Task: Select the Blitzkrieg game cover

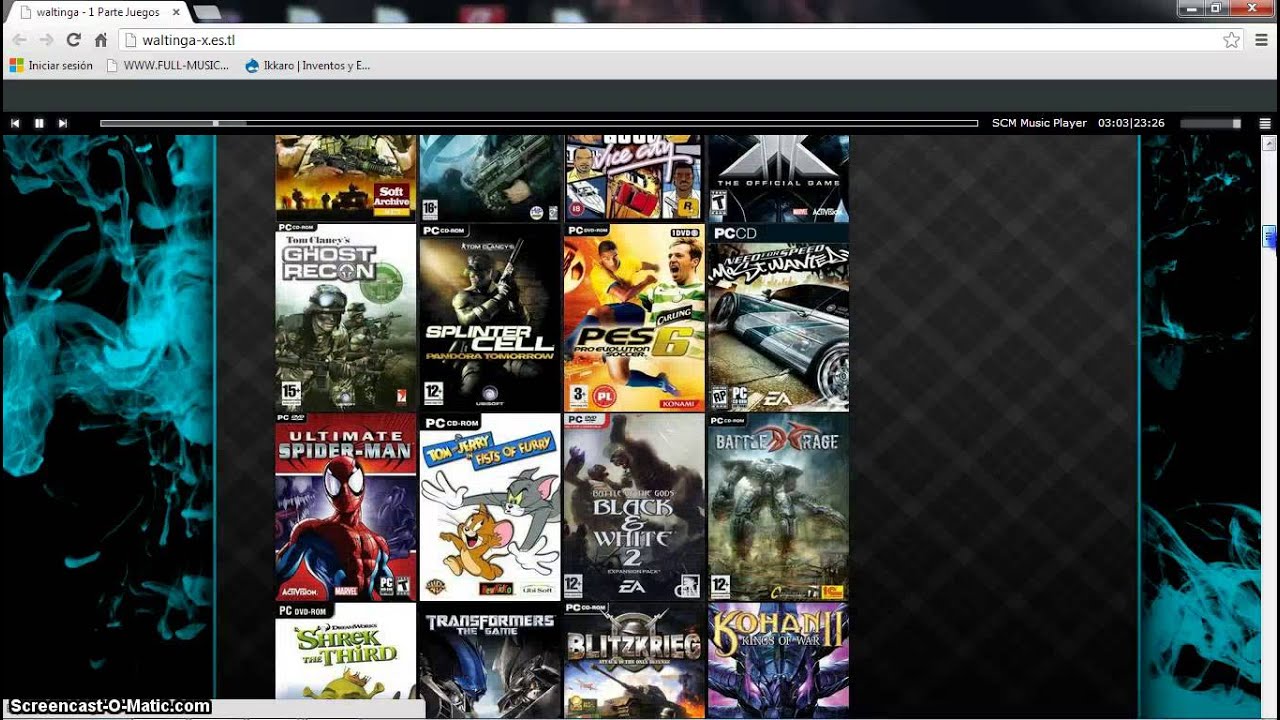Action: click(x=634, y=660)
